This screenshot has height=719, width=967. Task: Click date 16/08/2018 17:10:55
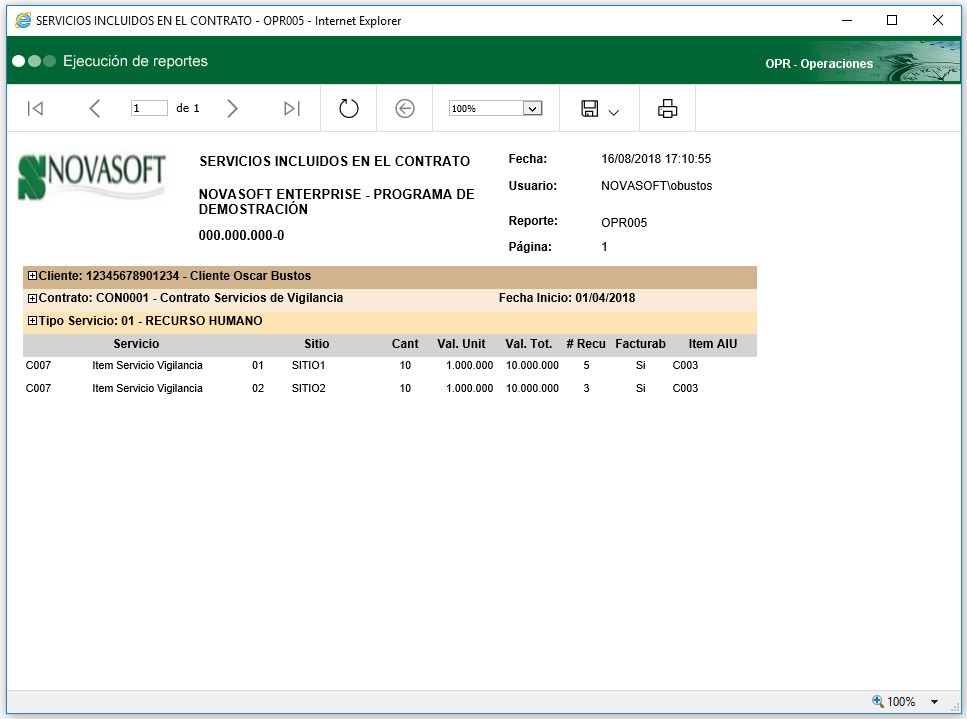pos(656,159)
